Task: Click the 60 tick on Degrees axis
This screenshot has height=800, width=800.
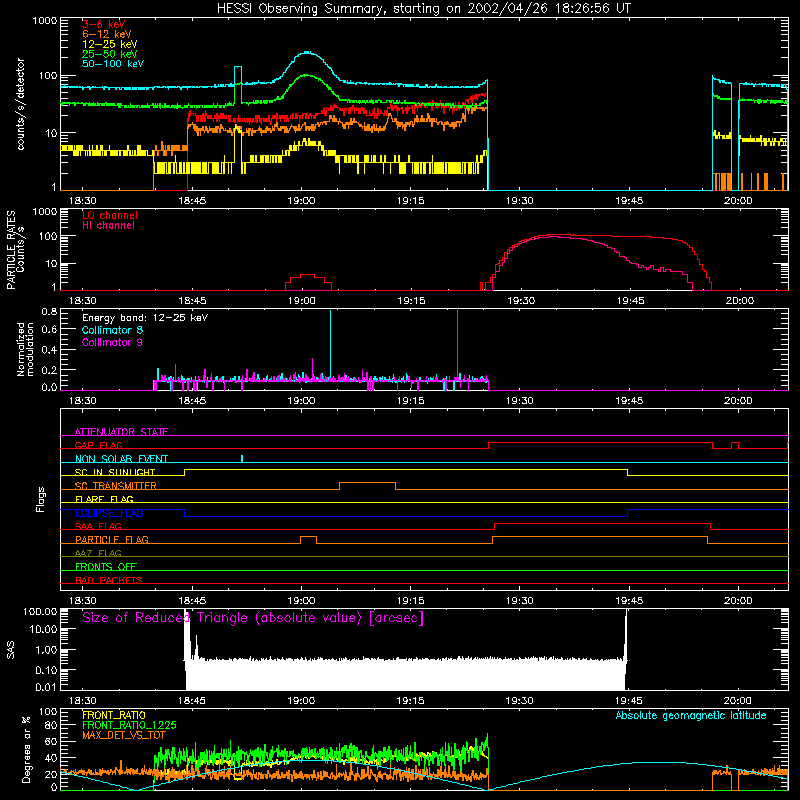Action: pos(52,742)
